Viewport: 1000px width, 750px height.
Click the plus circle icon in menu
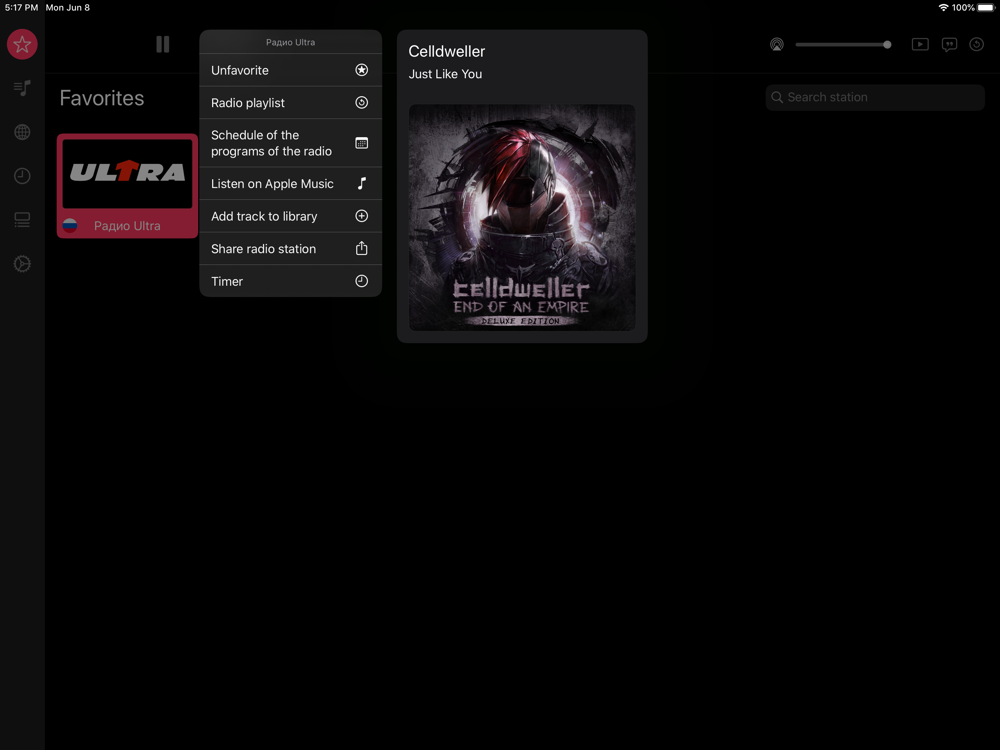click(x=362, y=216)
